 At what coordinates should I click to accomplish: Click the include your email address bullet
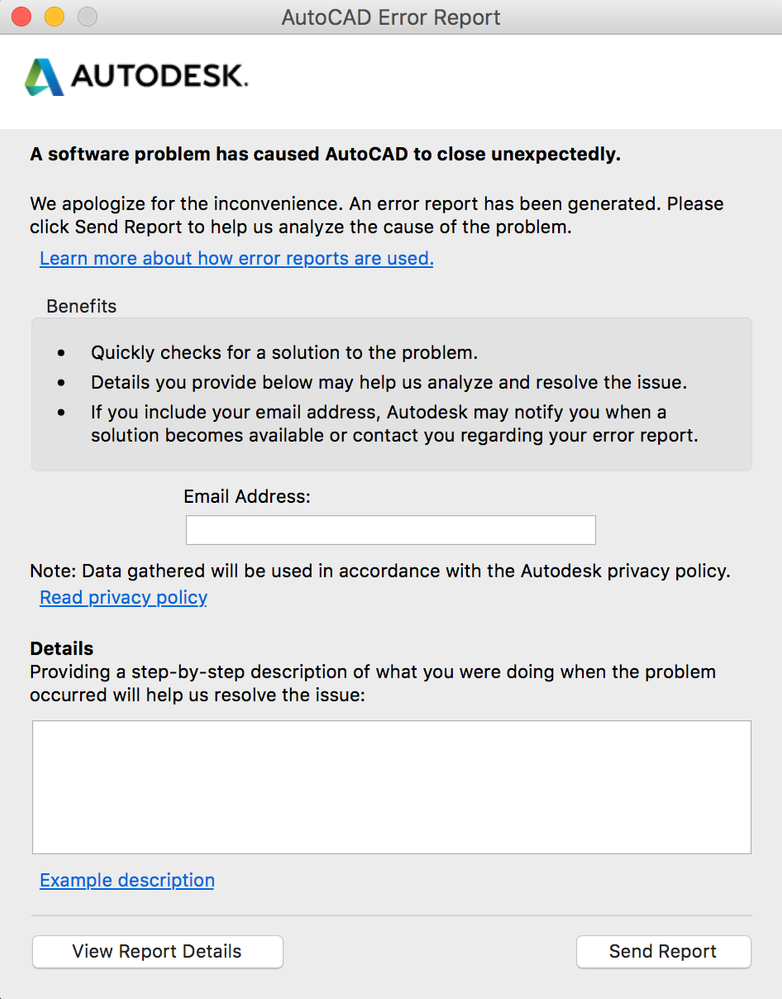tap(395, 424)
